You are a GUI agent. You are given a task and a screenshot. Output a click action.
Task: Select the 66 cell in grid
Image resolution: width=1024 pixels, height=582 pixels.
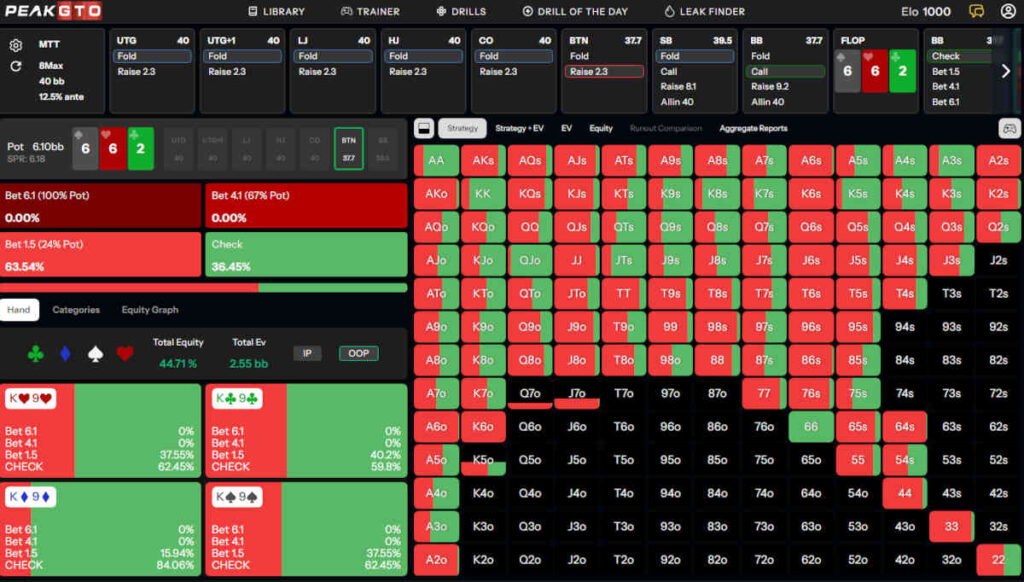coord(811,426)
